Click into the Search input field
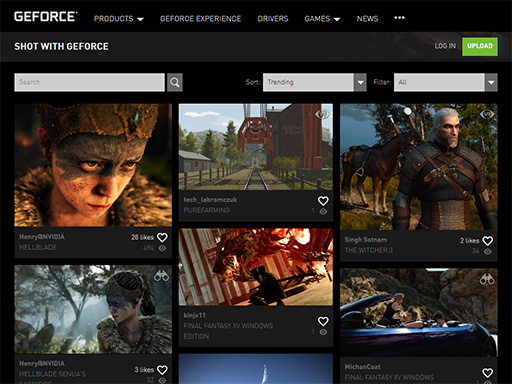 89,82
